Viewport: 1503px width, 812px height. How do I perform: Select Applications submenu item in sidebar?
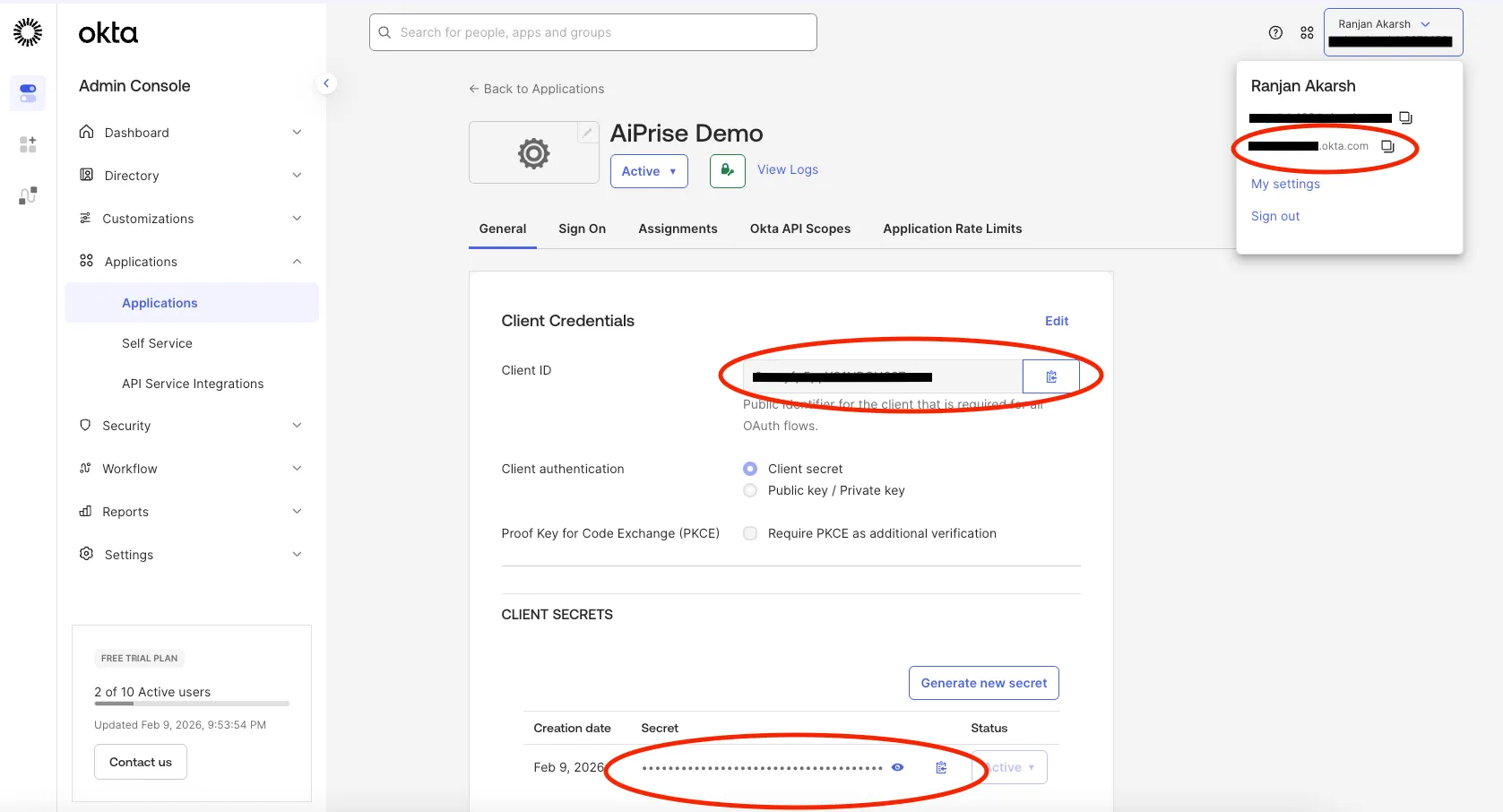click(192, 303)
